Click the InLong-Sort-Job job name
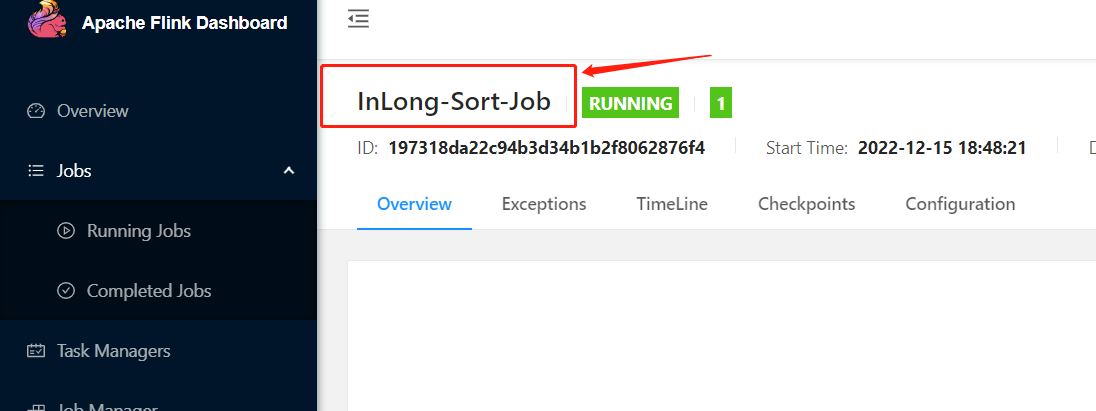 tap(454, 101)
